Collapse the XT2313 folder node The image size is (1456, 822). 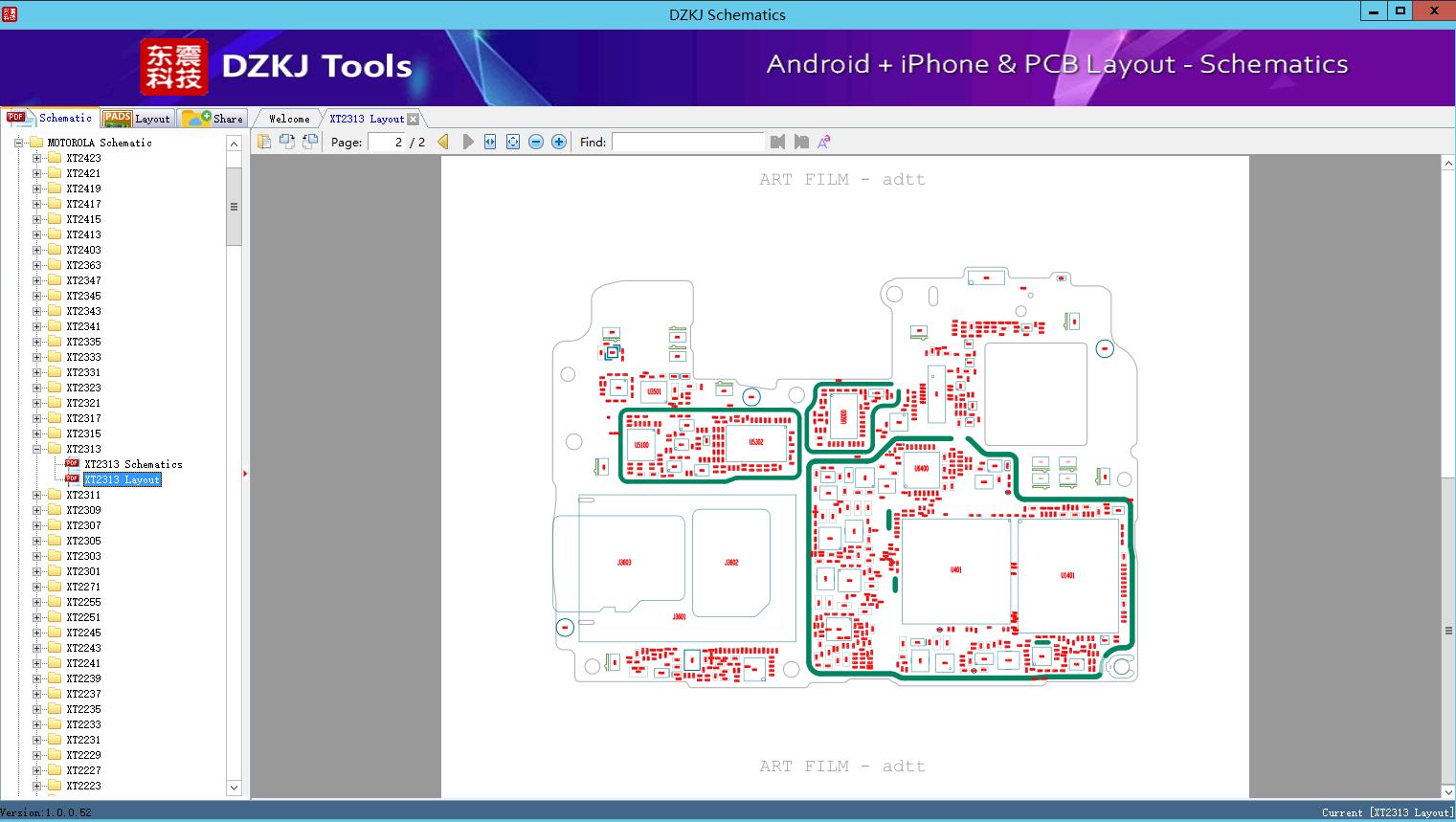point(36,449)
